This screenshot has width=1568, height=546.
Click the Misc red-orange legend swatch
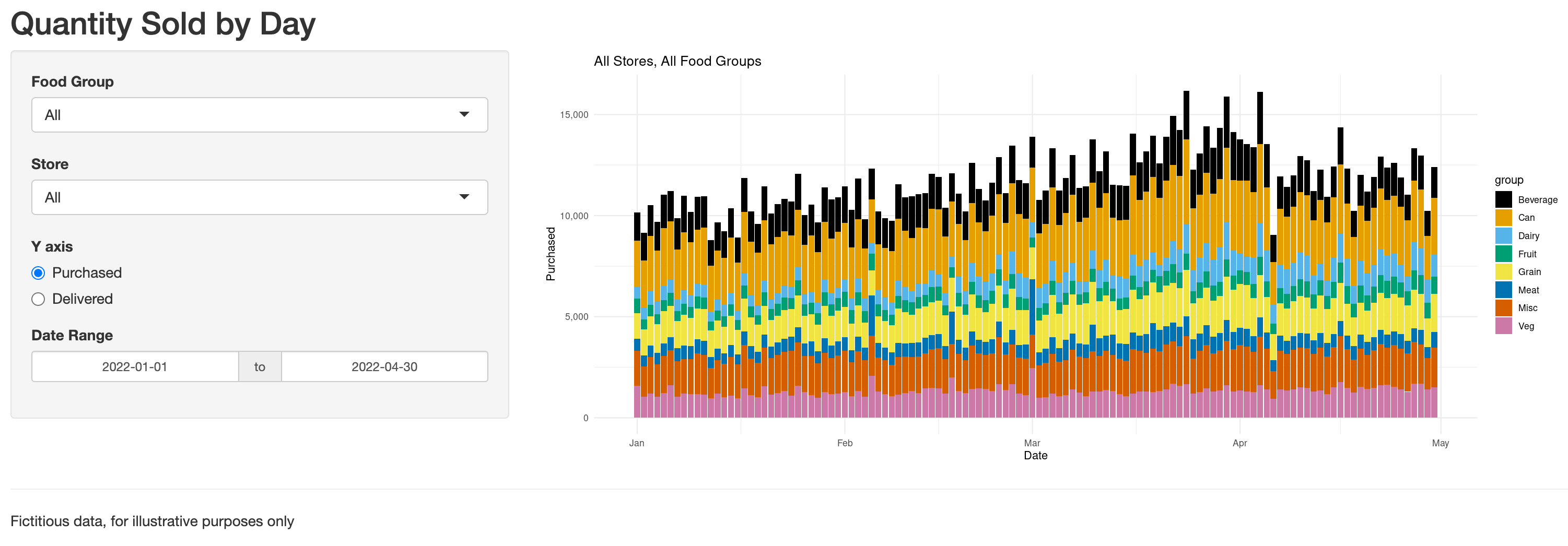pyautogui.click(x=1503, y=308)
